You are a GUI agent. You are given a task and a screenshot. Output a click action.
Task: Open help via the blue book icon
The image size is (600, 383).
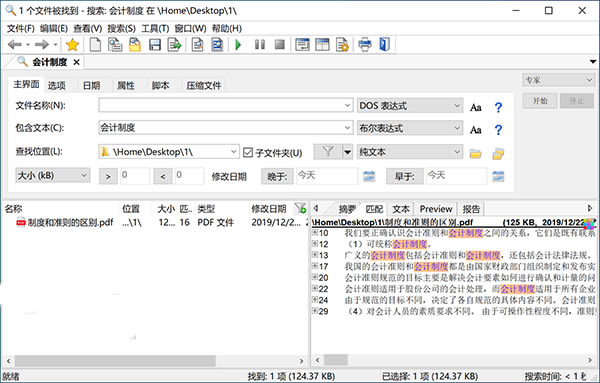(384, 45)
